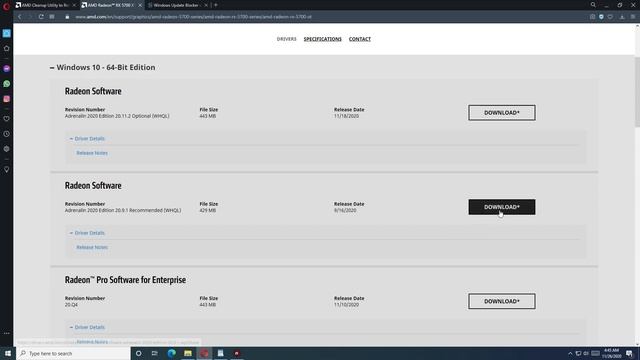Download Radeon Pro Software for Enterprise

[x=502, y=301]
